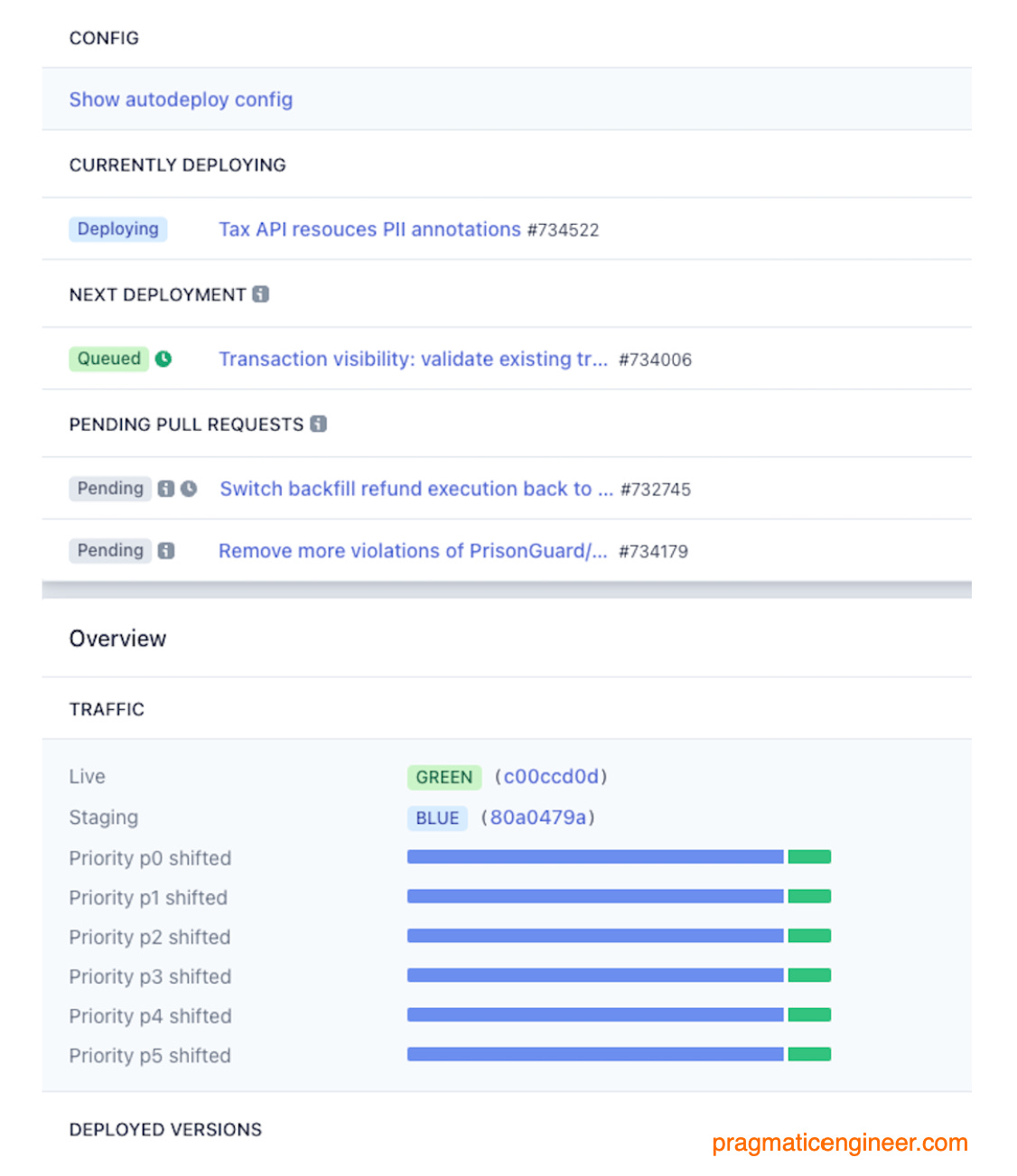Open the autodeploy config
The height and width of the screenshot is (1176, 1017).
click(x=181, y=99)
